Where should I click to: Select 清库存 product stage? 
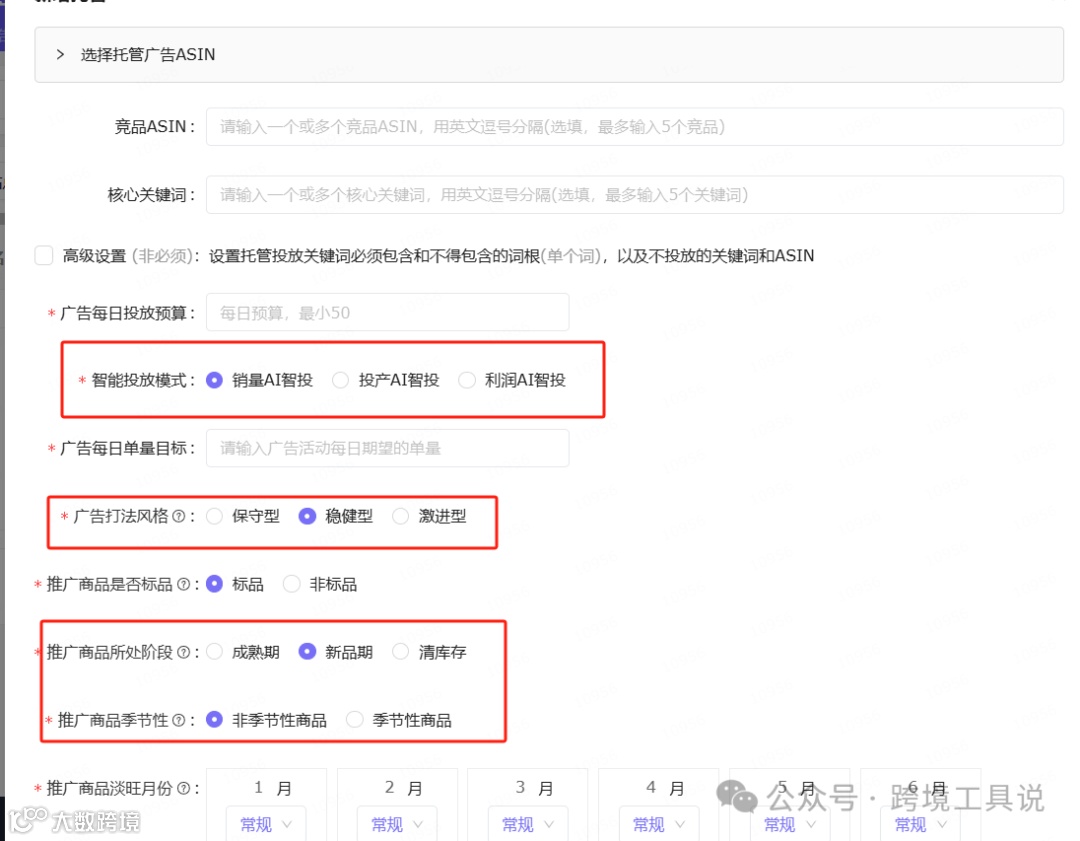tap(400, 652)
